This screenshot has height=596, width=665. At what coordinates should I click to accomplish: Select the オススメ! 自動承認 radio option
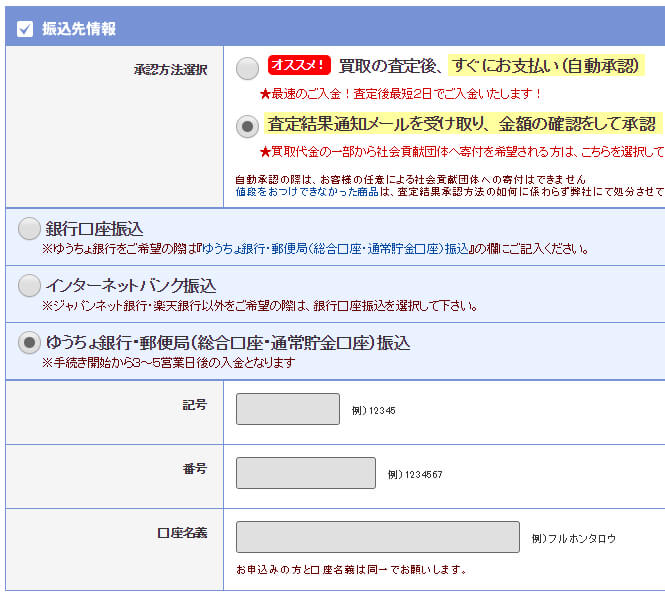(x=247, y=68)
